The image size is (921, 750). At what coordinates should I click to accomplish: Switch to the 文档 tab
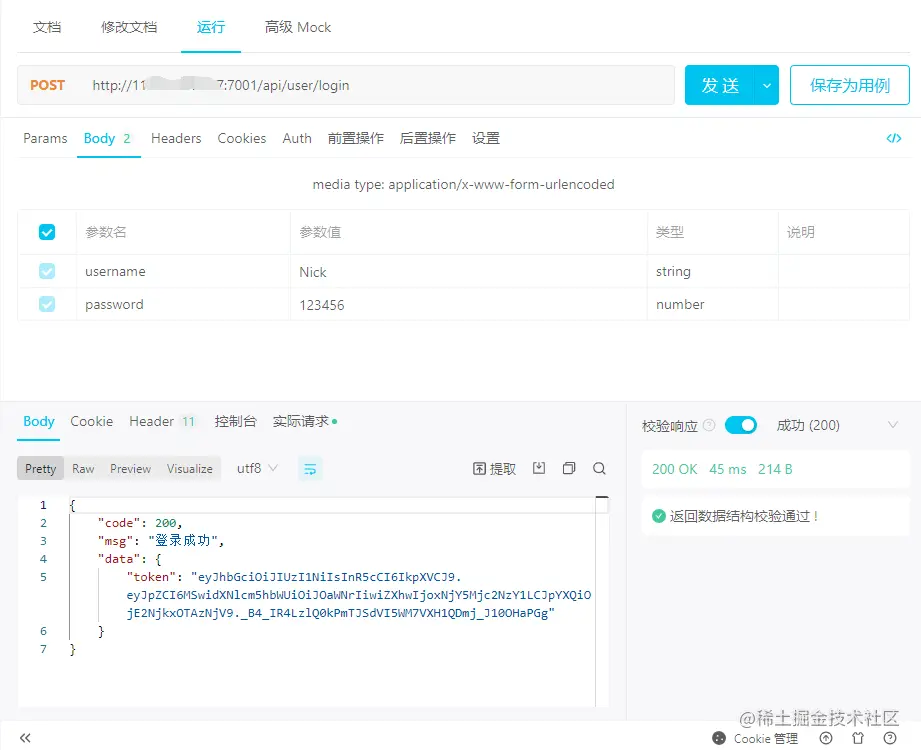tap(47, 27)
